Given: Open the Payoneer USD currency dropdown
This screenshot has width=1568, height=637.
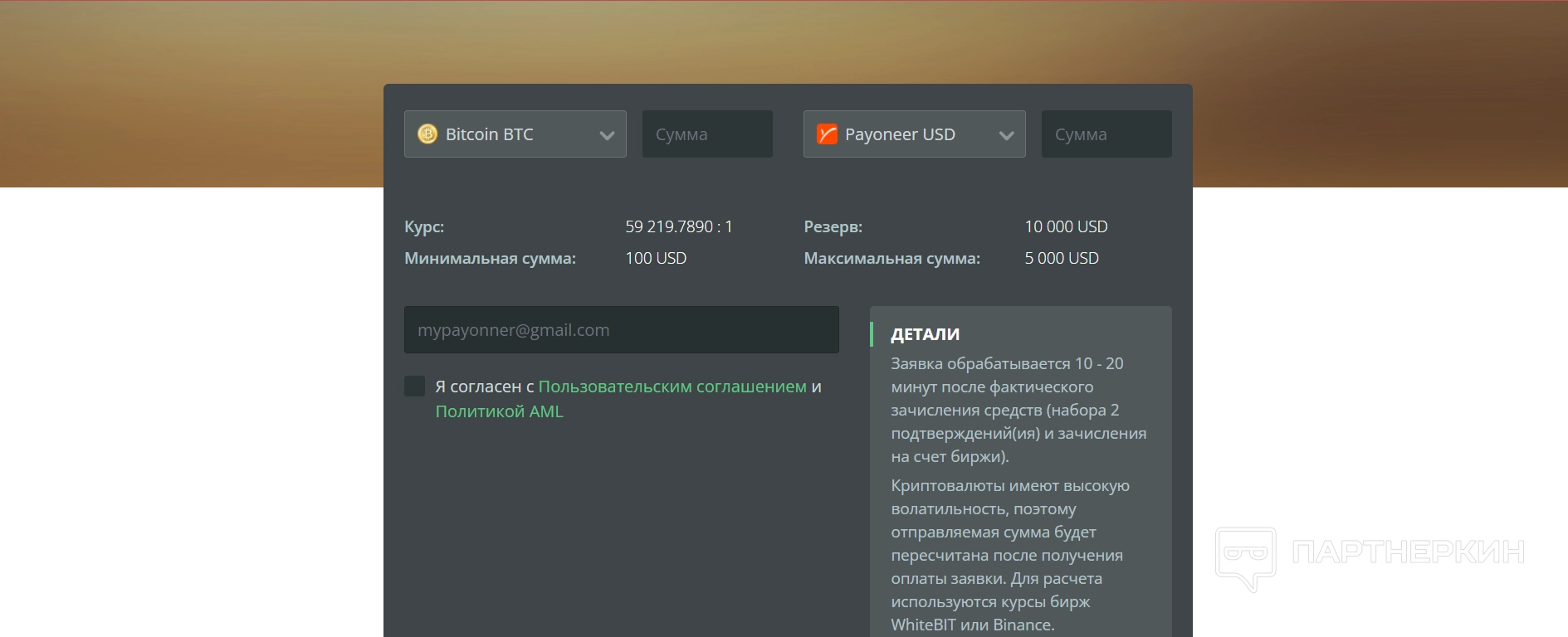Looking at the screenshot, I should tap(914, 134).
